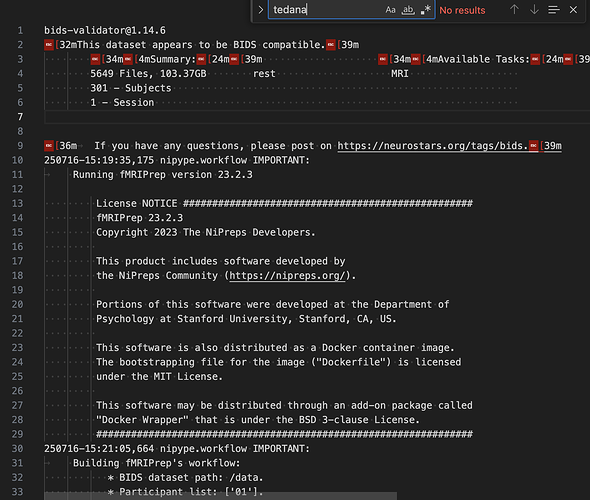Click the 'Running fMRIPrep version 23.2.3' line
The width and height of the screenshot is (590, 500).
(163, 175)
